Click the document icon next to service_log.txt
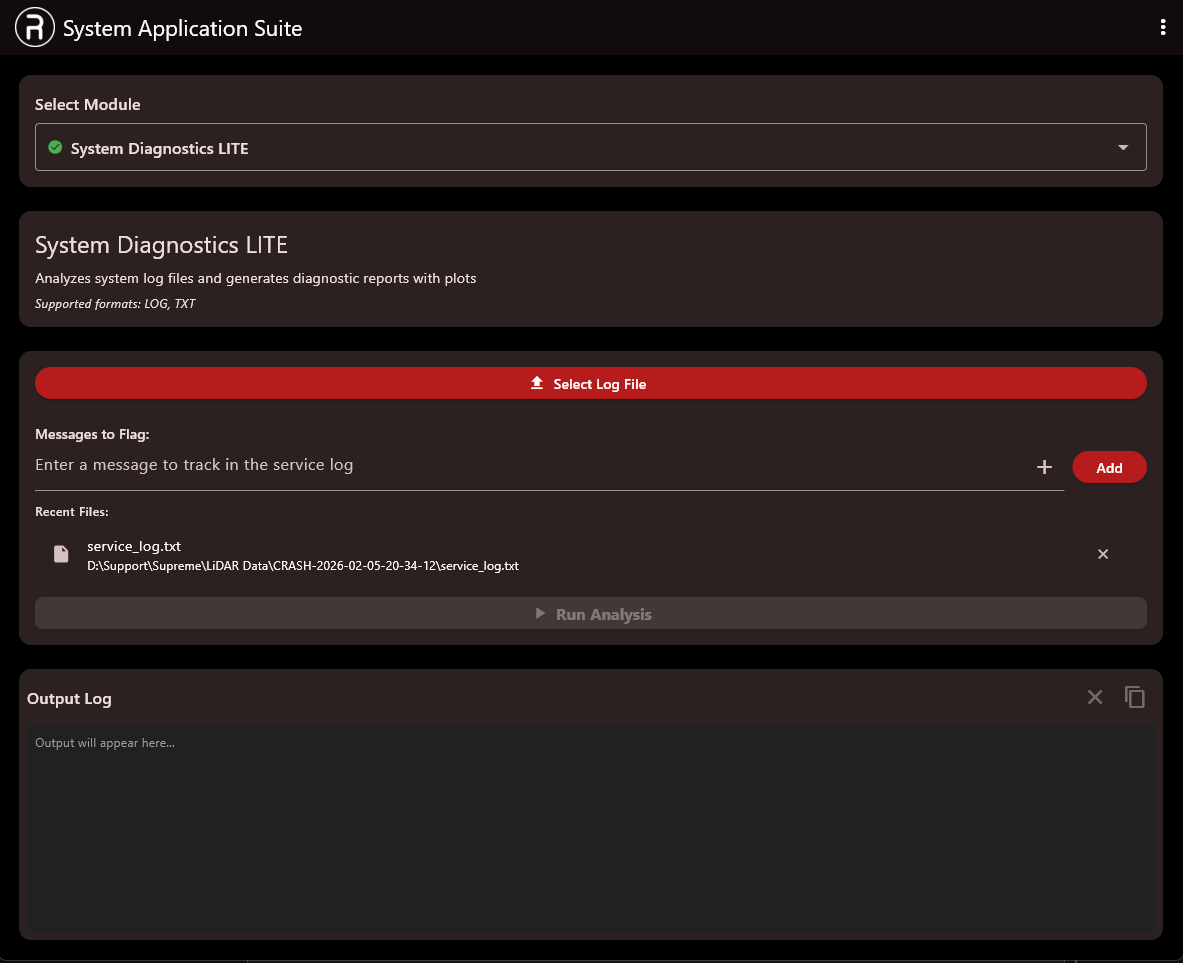 [x=61, y=554]
